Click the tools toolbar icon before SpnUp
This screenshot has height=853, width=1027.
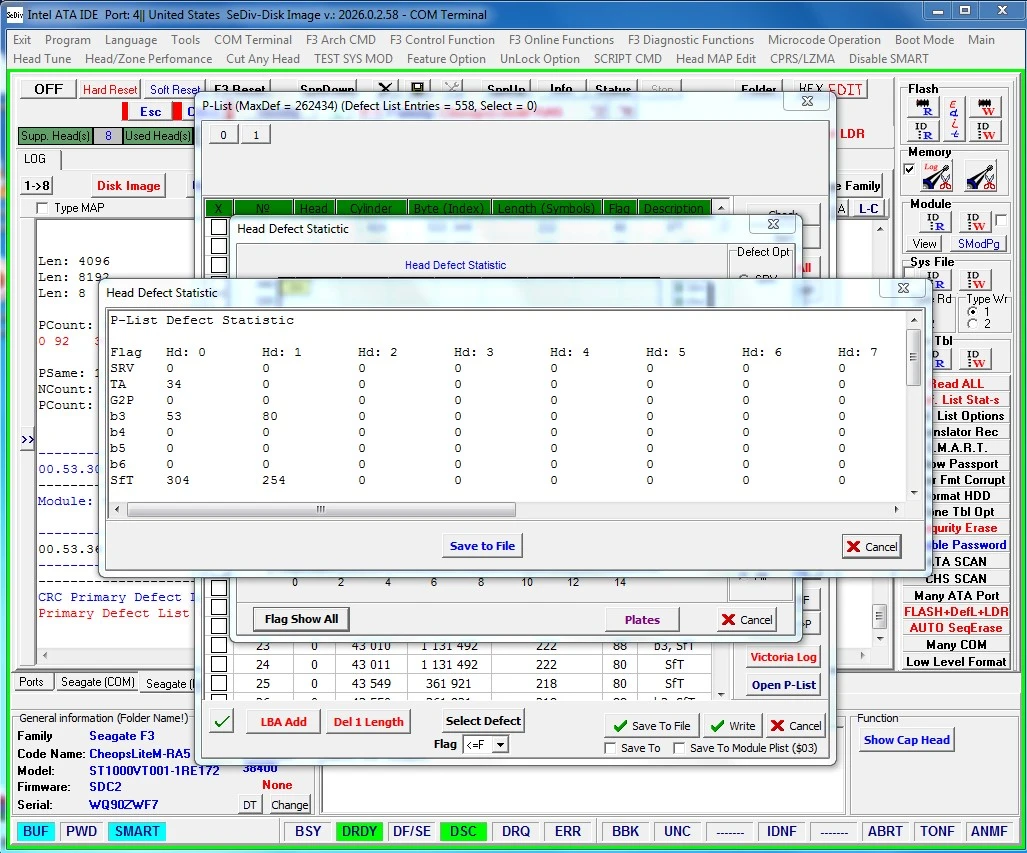(x=451, y=88)
